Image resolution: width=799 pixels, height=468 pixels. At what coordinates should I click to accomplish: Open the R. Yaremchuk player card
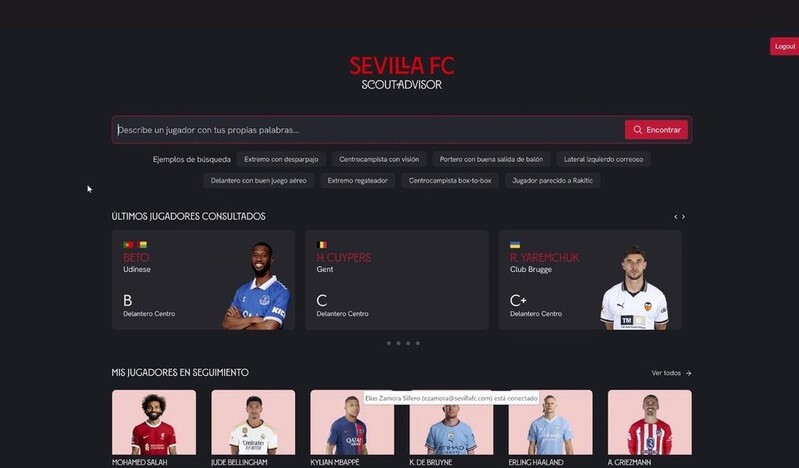pyautogui.click(x=590, y=280)
